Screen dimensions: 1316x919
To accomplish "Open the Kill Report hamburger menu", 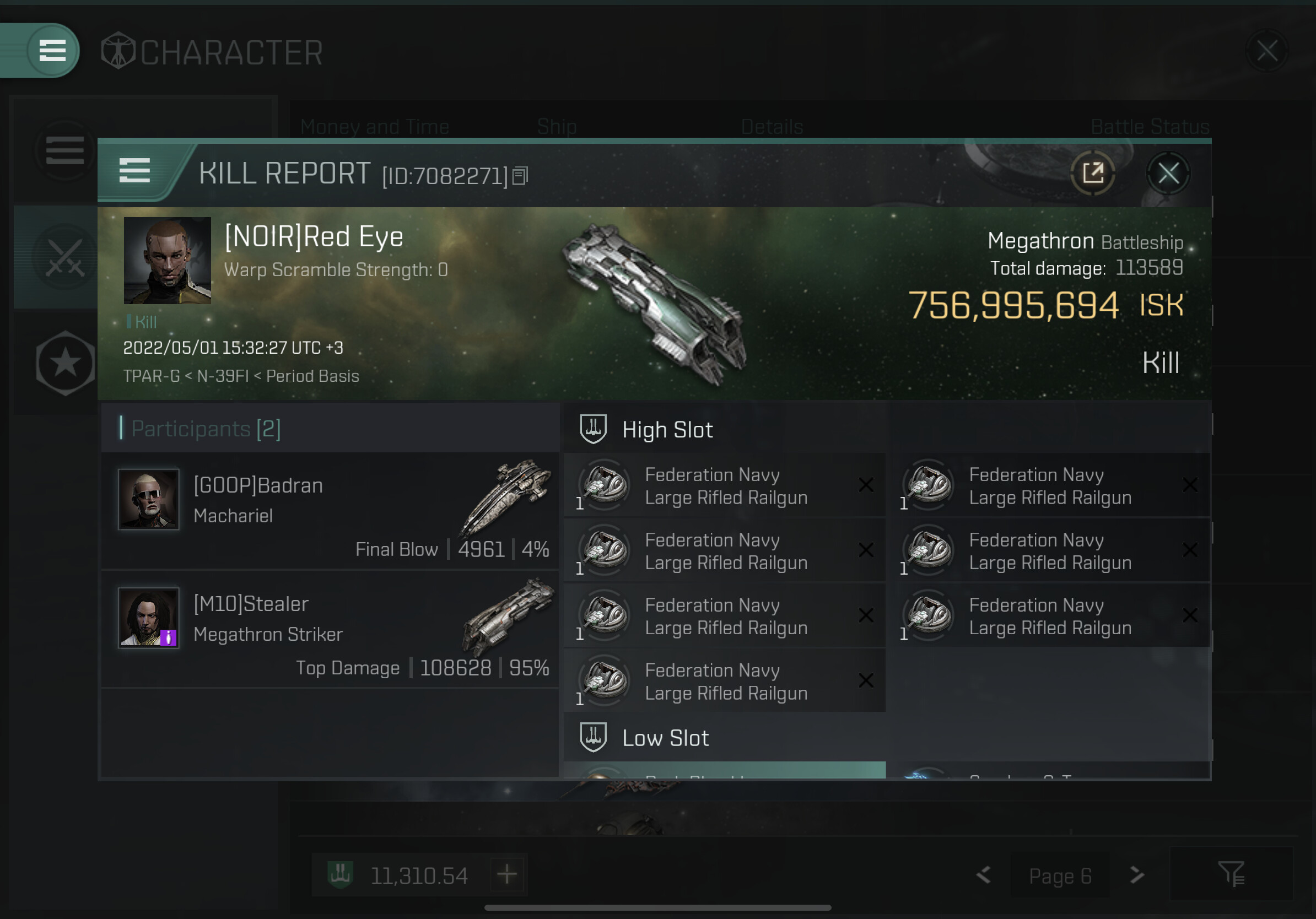I will point(134,171).
